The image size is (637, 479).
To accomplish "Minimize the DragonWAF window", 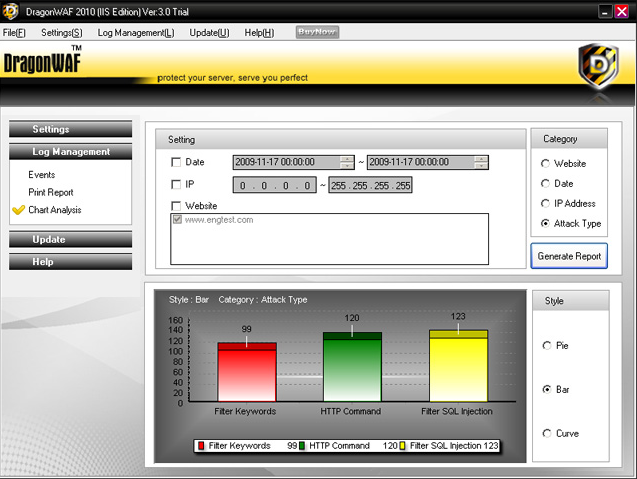I will pyautogui.click(x=604, y=11).
